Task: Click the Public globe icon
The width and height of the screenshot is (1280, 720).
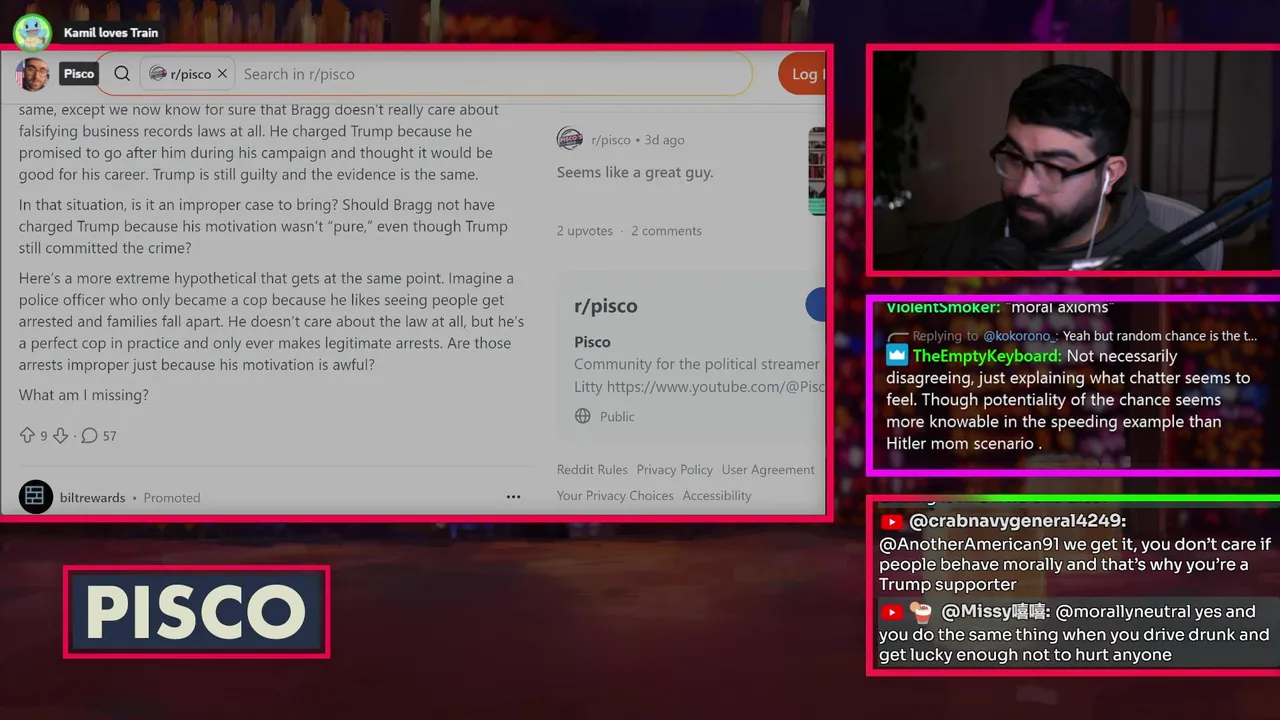Action: click(583, 416)
